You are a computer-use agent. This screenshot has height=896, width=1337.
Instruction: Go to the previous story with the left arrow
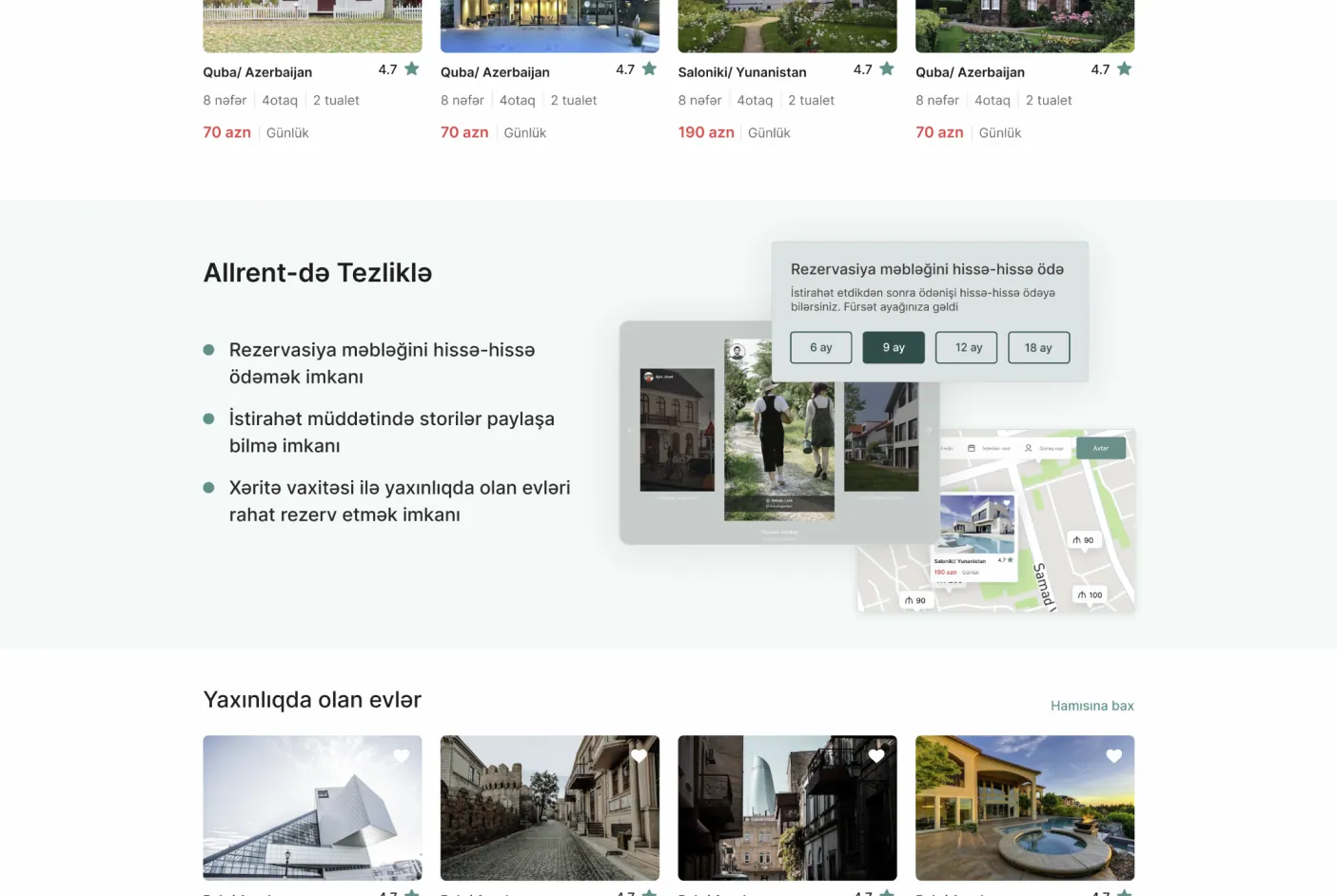pyautogui.click(x=629, y=431)
